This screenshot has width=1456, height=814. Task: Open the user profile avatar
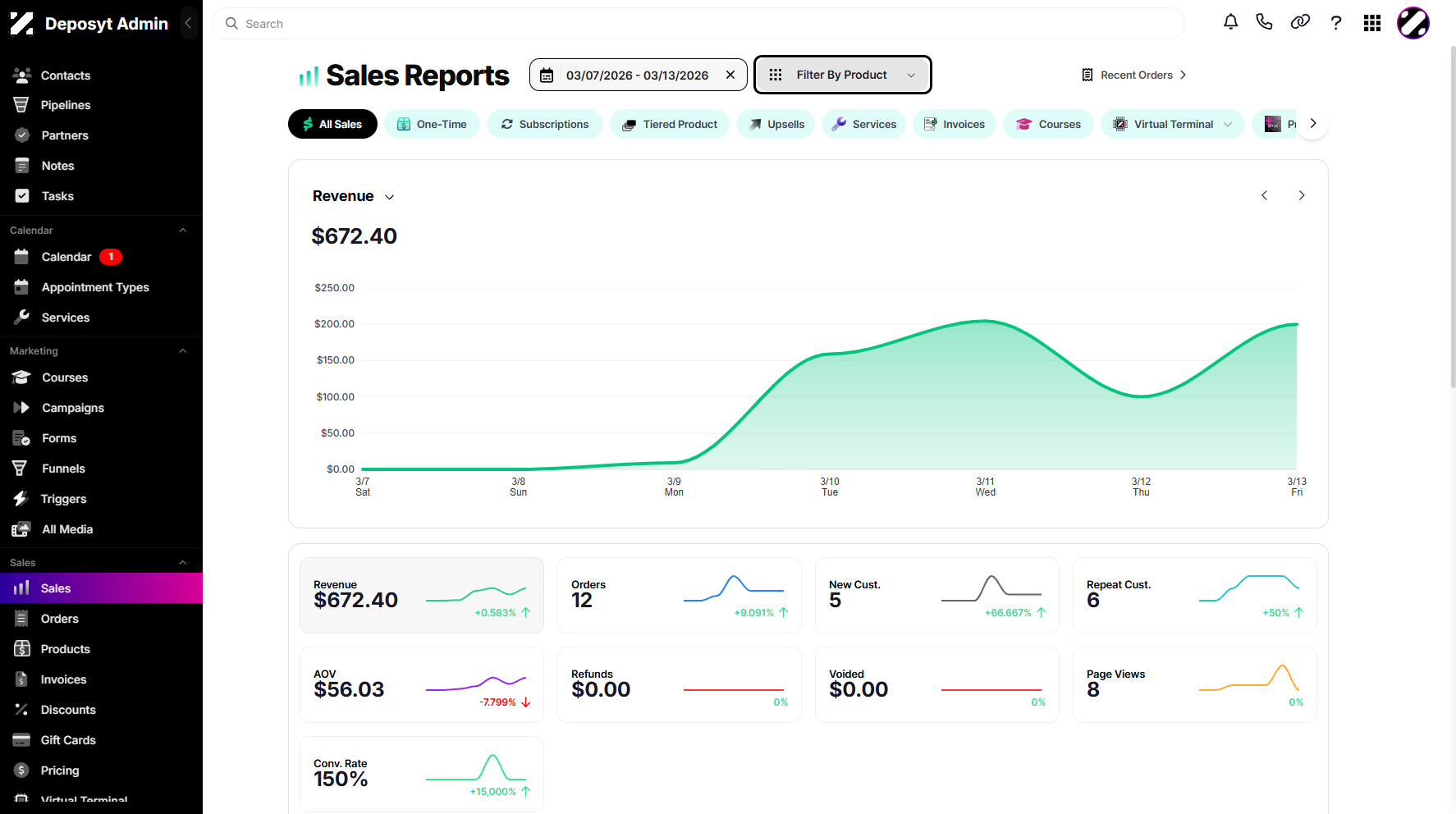tap(1413, 23)
